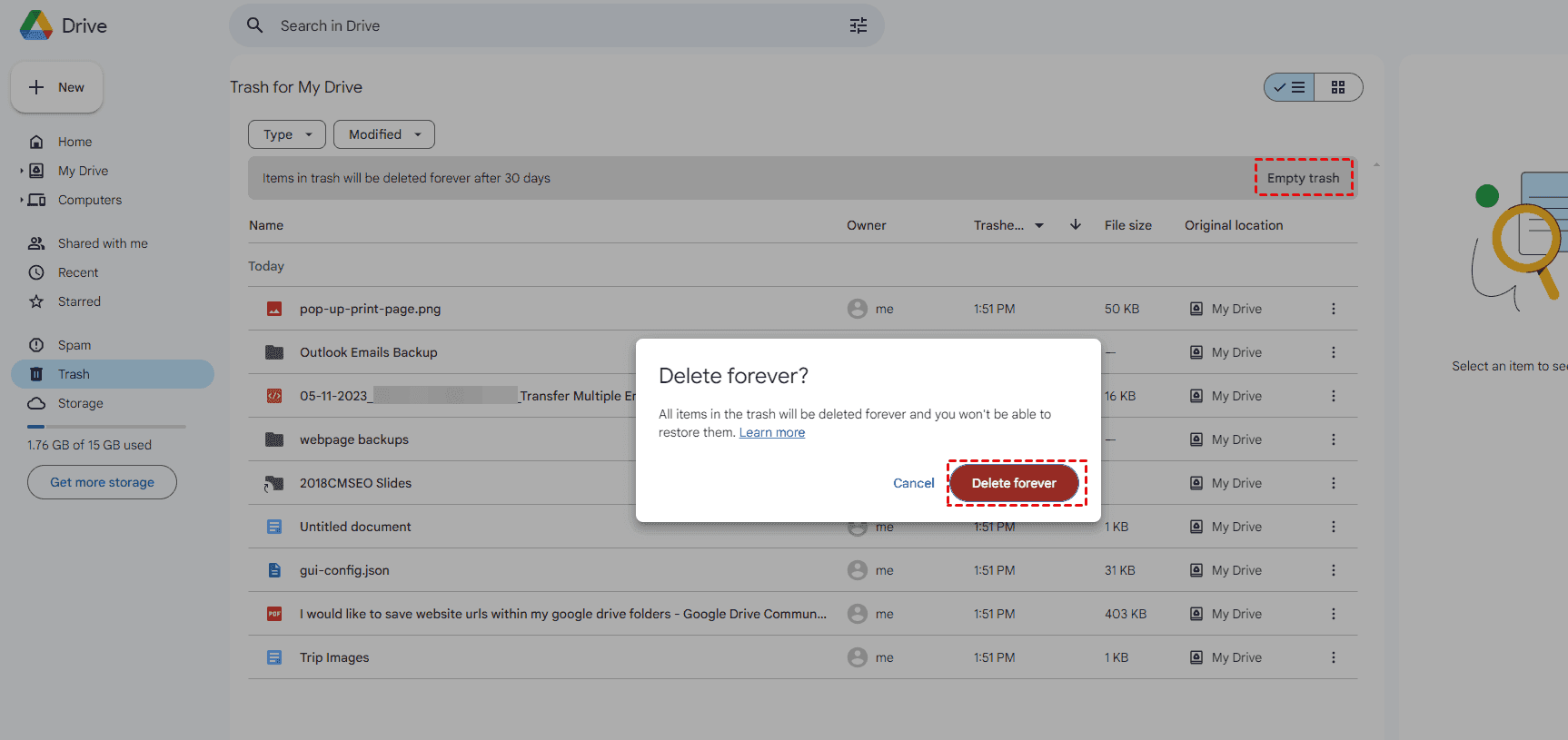This screenshot has height=740, width=1568.
Task: Open more actions for gui-config.json
Action: [x=1333, y=570]
